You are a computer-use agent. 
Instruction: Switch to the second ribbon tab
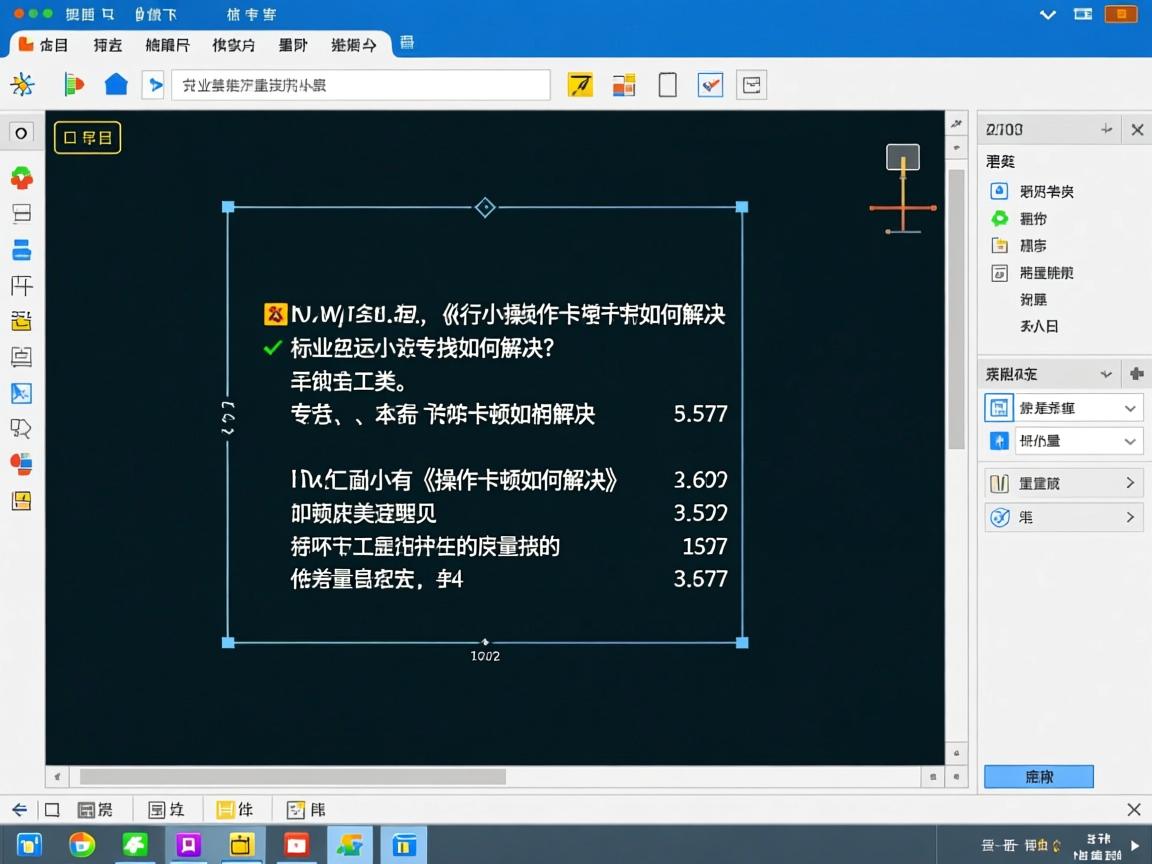107,43
